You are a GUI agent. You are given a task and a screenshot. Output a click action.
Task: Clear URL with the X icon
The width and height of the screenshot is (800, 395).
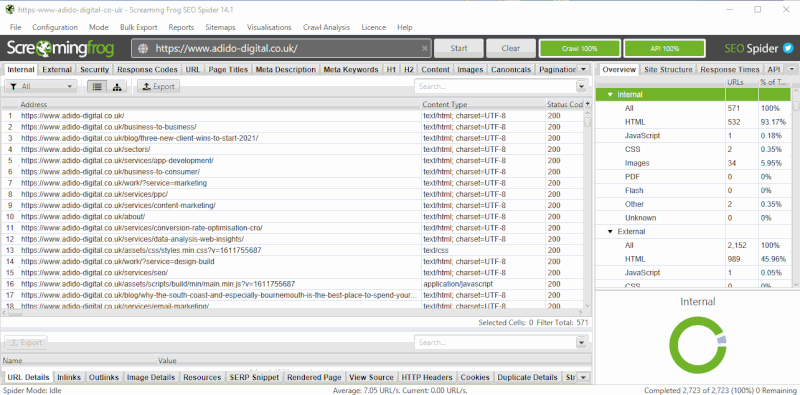click(424, 48)
